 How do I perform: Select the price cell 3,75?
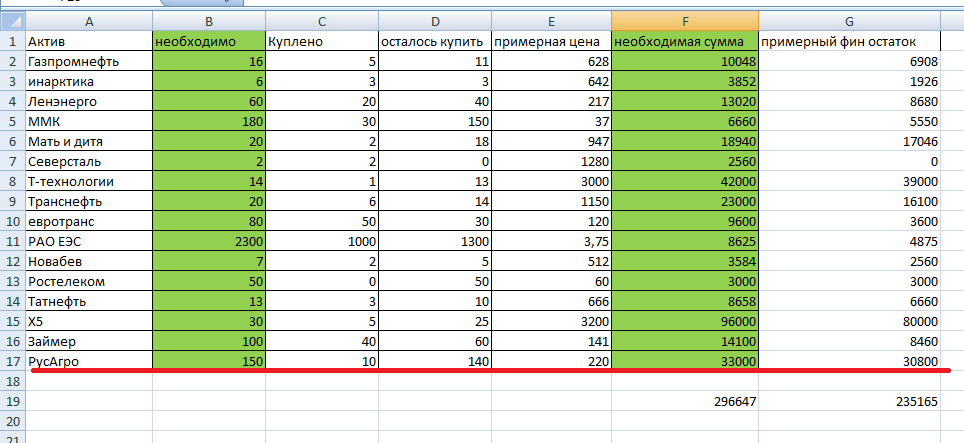tap(551, 241)
